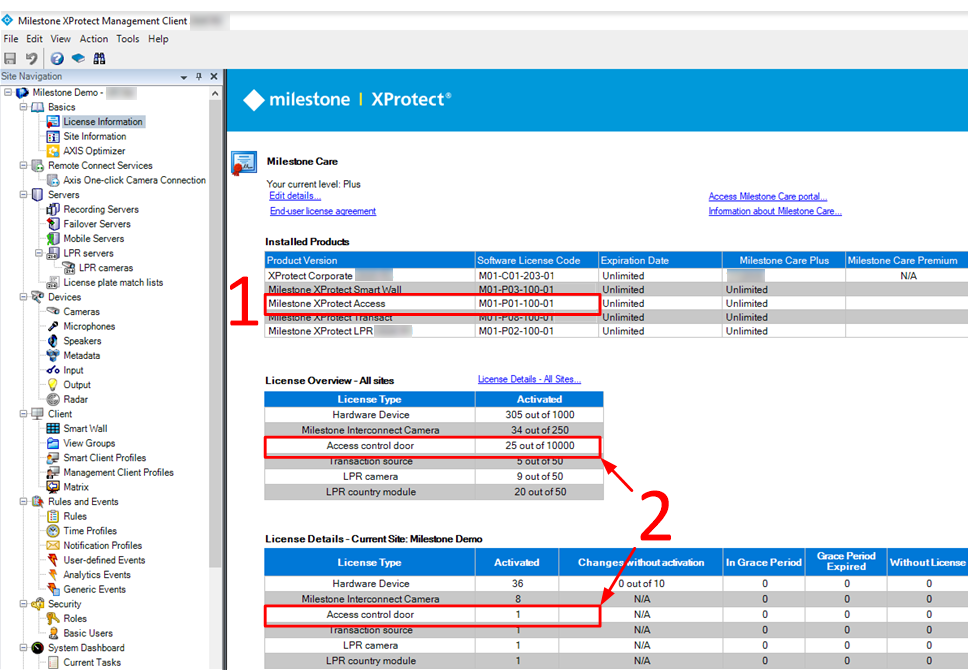Viewport: 968px width, 670px height.
Task: Click the Notification Profiles envelope icon
Action: pyautogui.click(x=53, y=545)
